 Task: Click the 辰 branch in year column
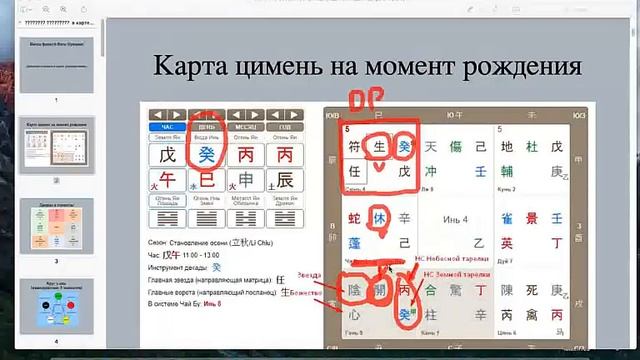click(285, 180)
